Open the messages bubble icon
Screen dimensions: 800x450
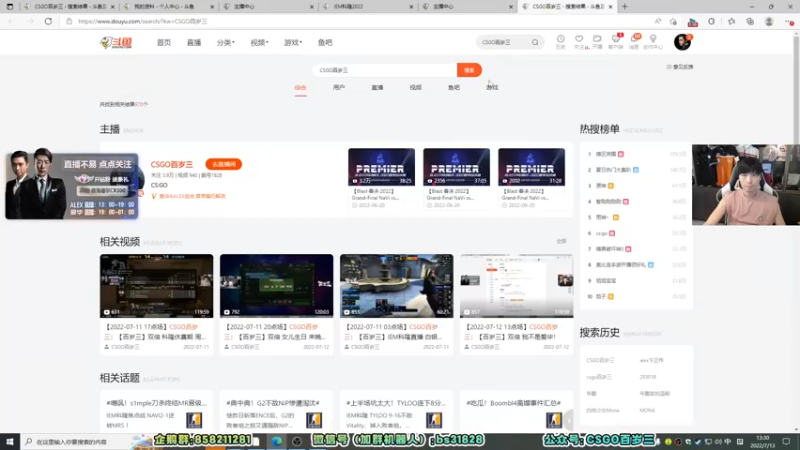click(x=635, y=42)
